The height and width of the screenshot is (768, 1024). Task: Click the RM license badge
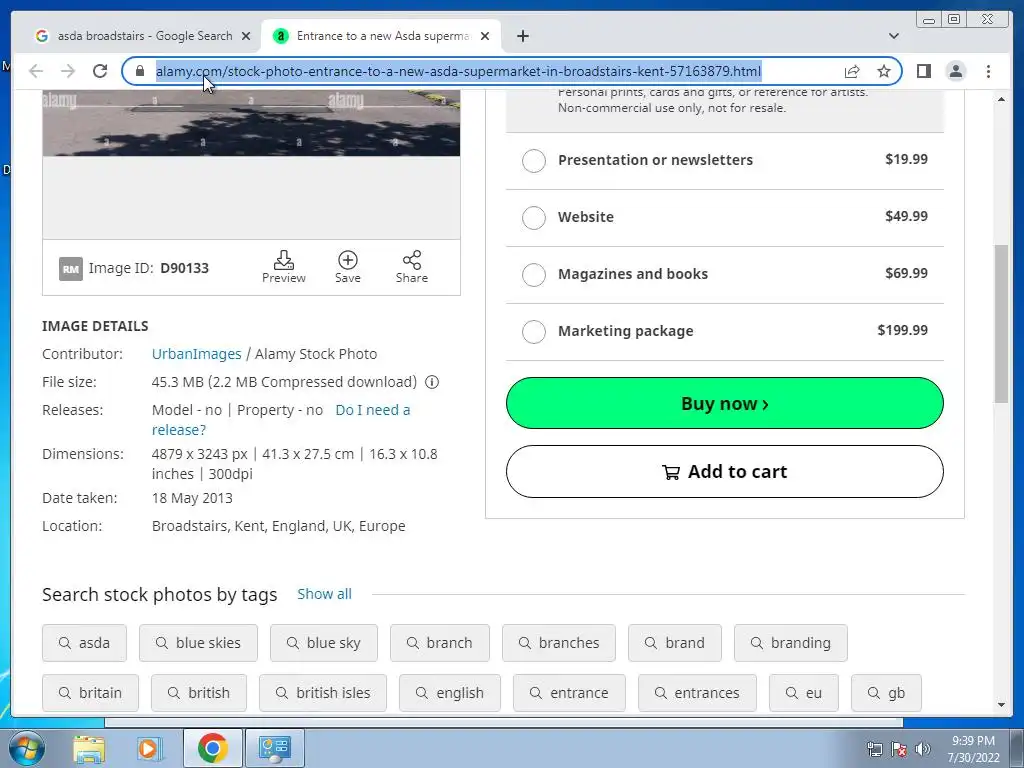point(71,268)
